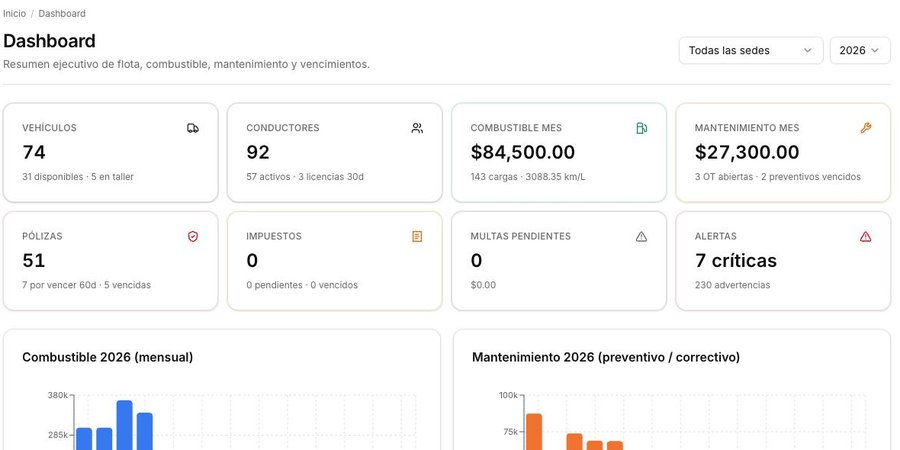Image resolution: width=900 pixels, height=450 pixels.
Task: Click the MANTENIMIENTO MES card label
Action: click(x=747, y=128)
